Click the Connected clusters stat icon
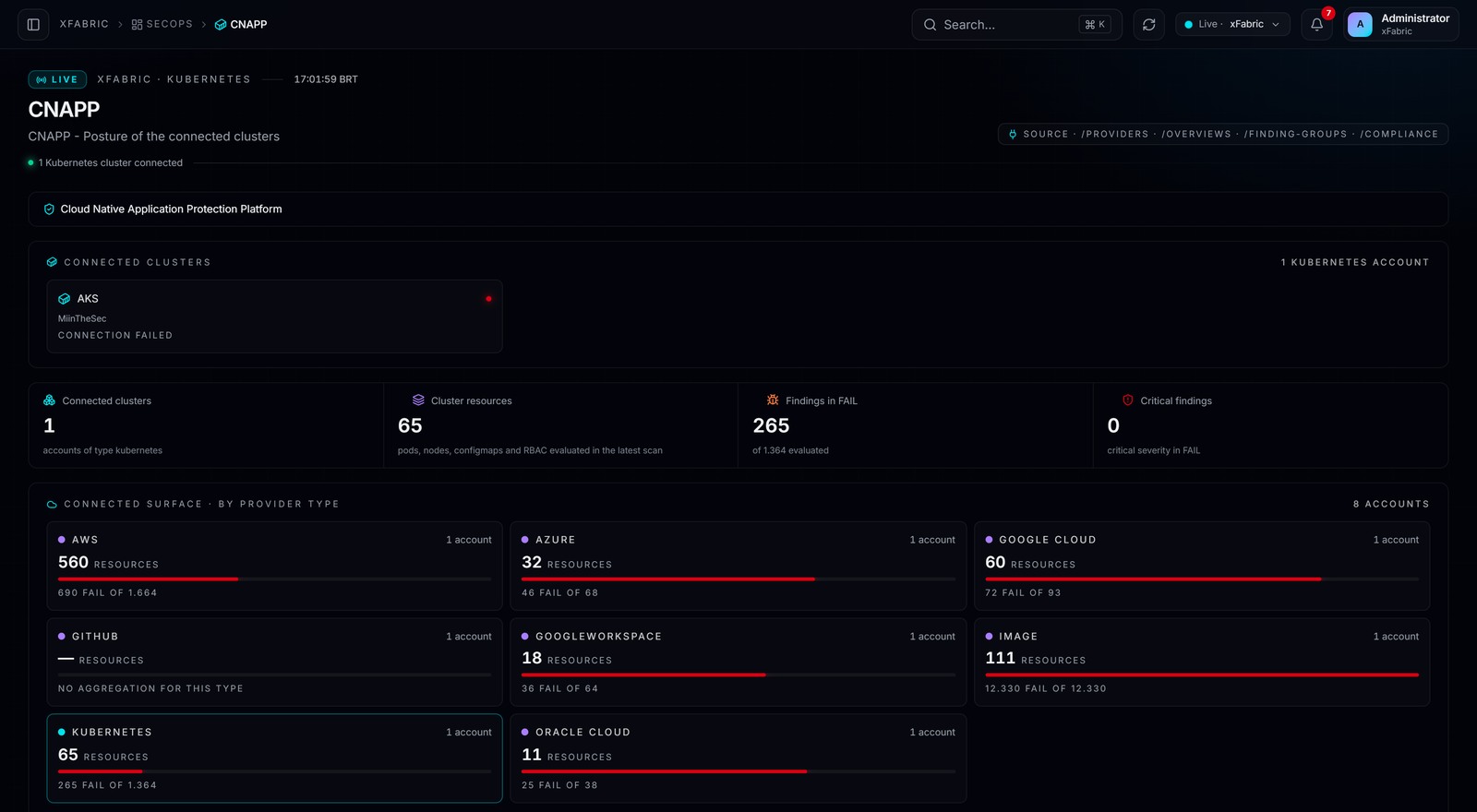Viewport: 1477px width, 812px height. coord(49,400)
